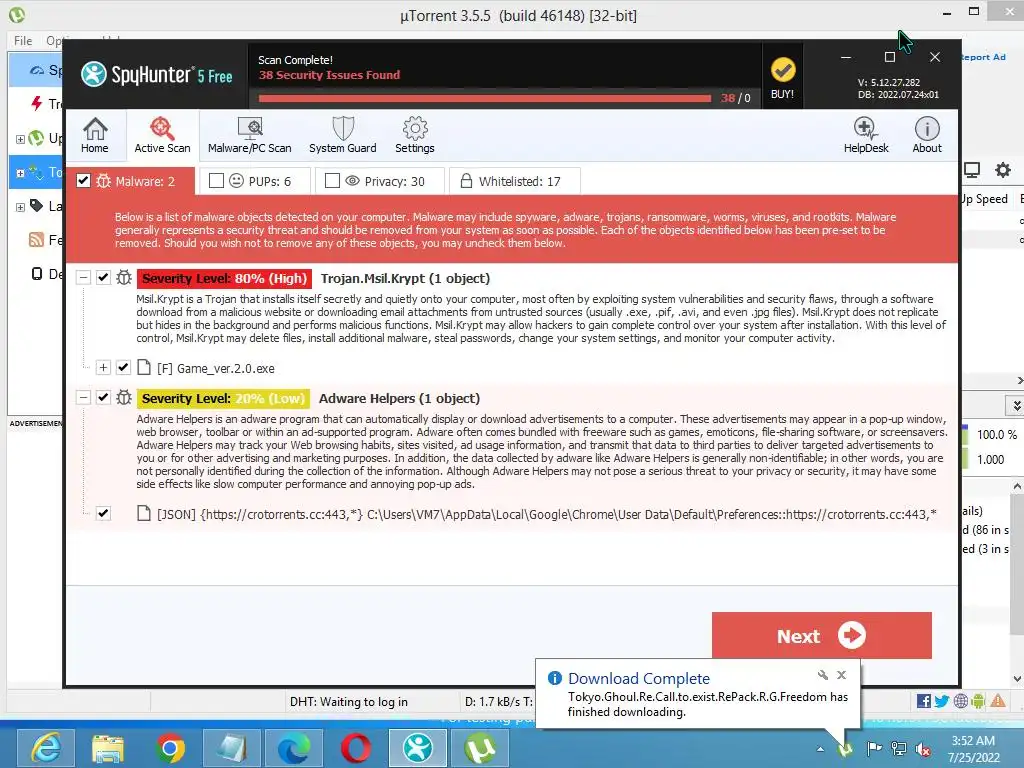Click the BUY! checkmark icon
This screenshot has height=768, width=1024.
tap(782, 69)
